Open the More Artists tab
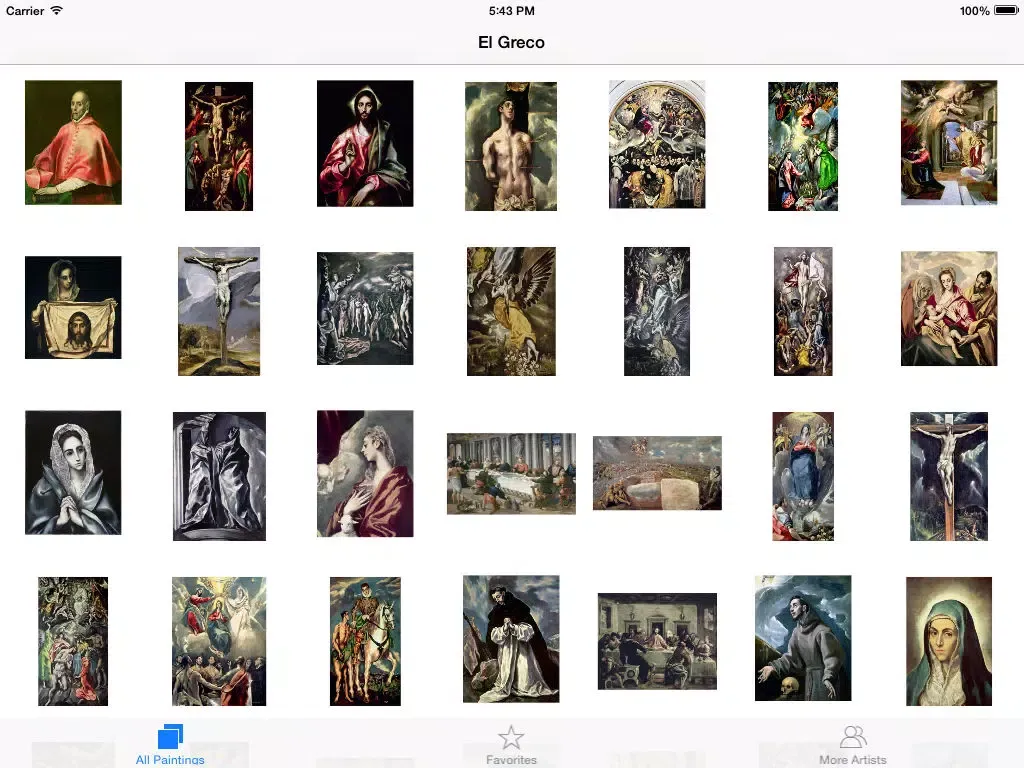Image resolution: width=1024 pixels, height=768 pixels. [852, 744]
